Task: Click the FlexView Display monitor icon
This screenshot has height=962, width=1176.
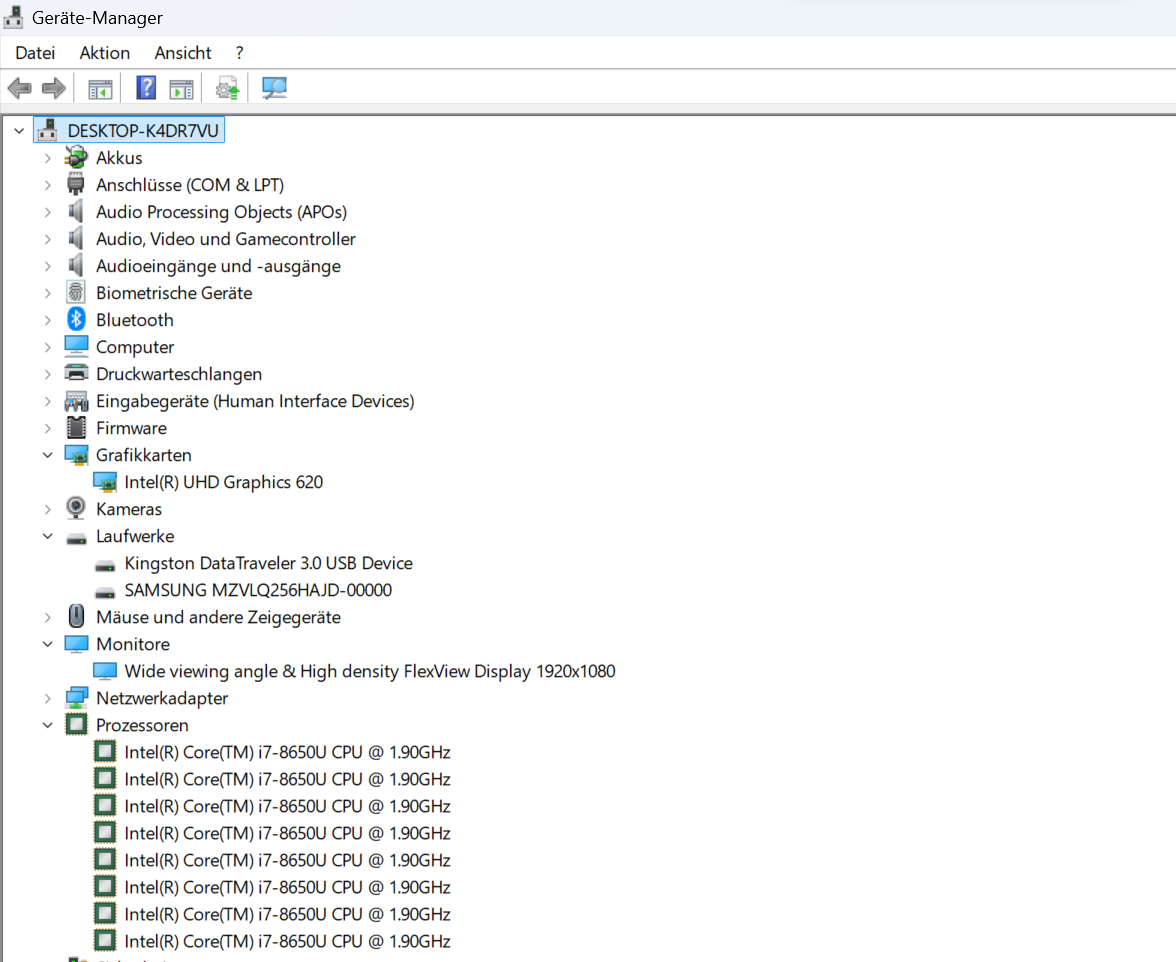Action: click(x=105, y=670)
